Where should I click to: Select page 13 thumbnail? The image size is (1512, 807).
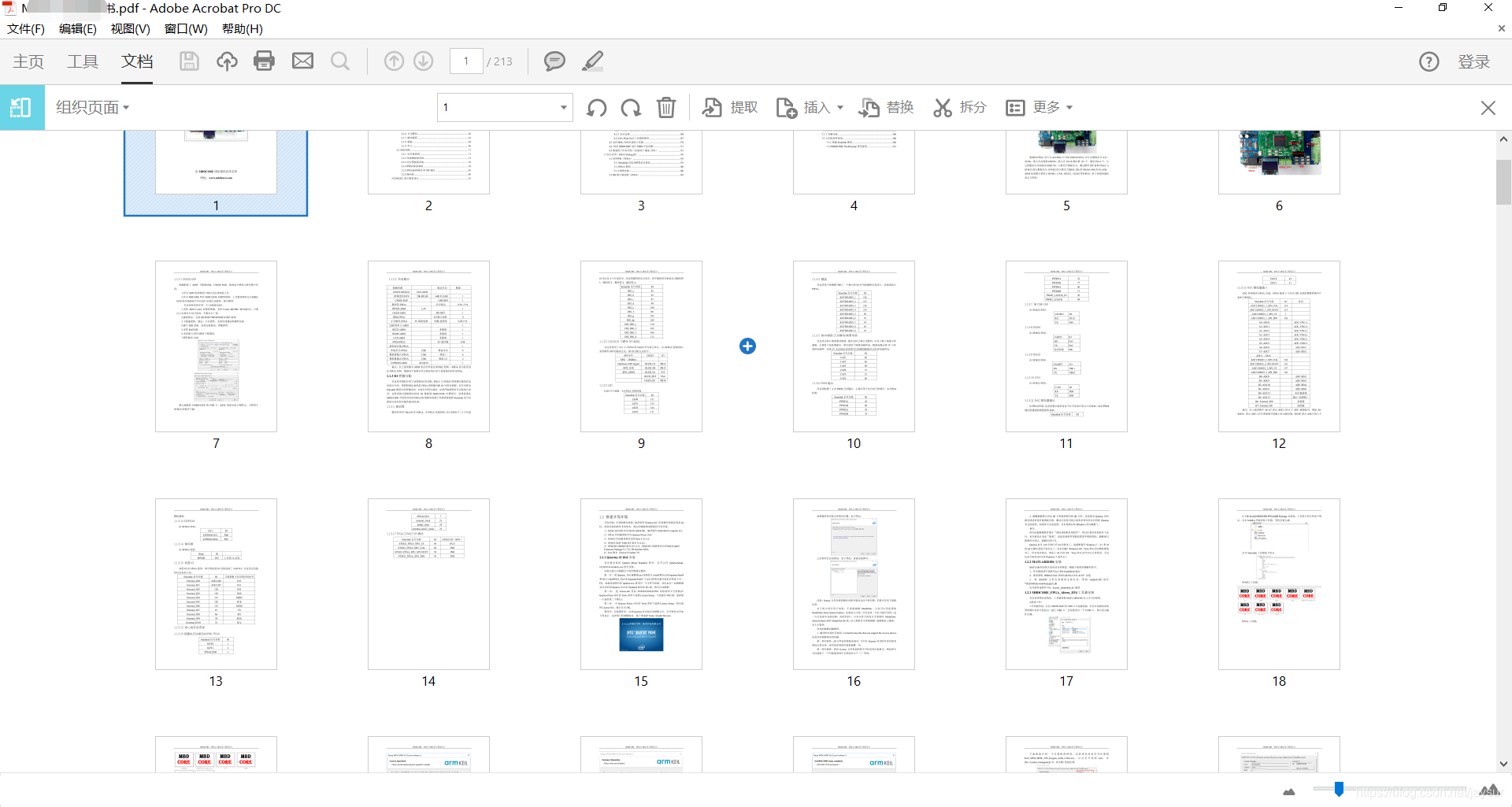(x=216, y=584)
